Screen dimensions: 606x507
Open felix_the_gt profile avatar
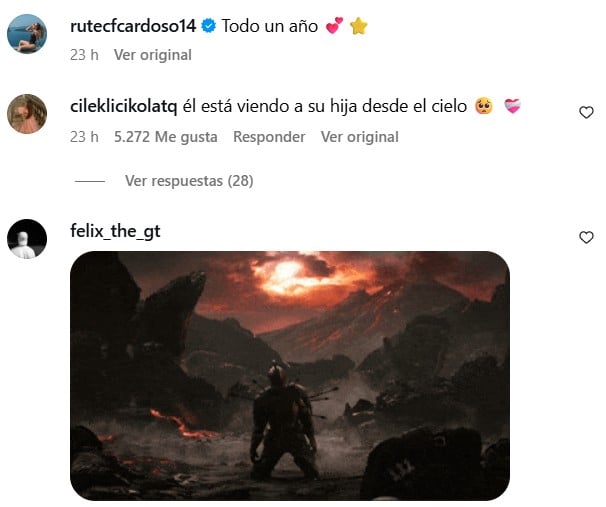27,239
